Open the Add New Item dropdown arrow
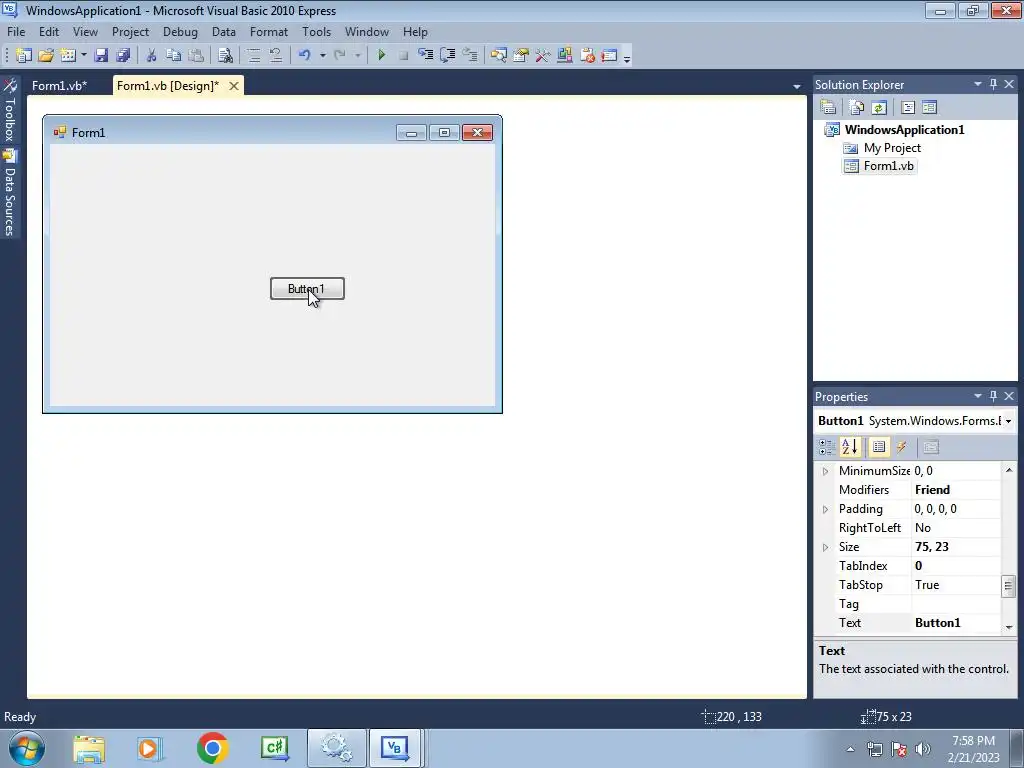1024x768 pixels. tap(84, 56)
